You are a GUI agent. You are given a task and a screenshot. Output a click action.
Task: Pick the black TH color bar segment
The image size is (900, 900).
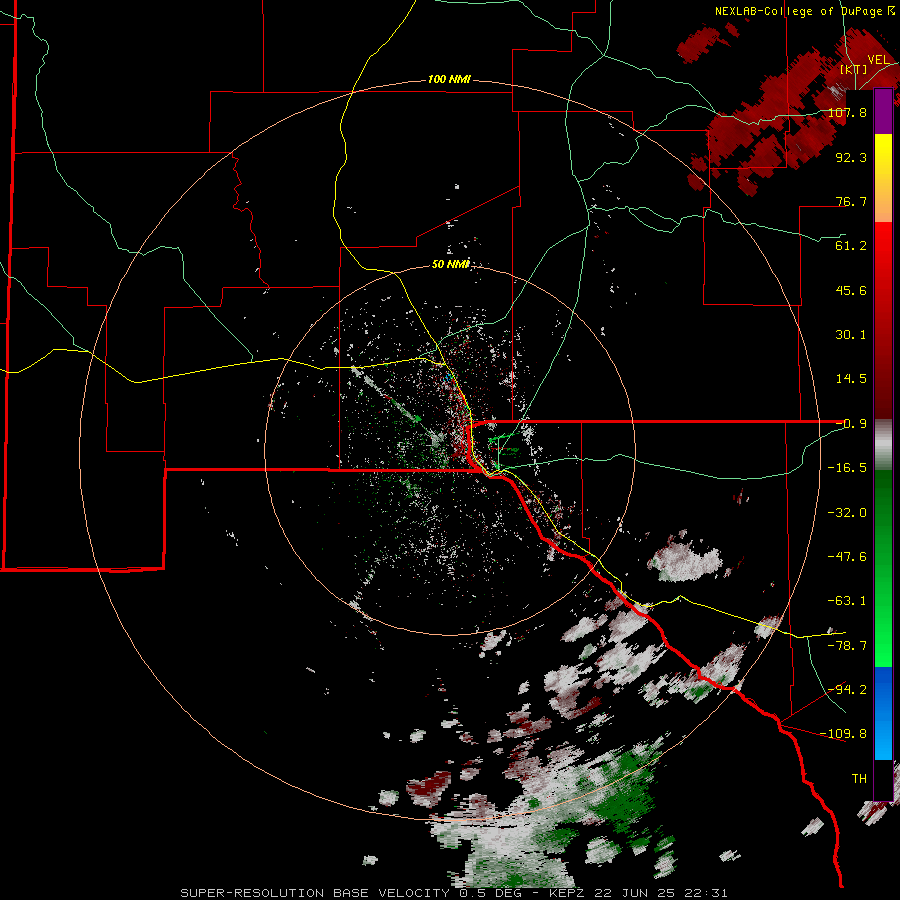[x=883, y=780]
